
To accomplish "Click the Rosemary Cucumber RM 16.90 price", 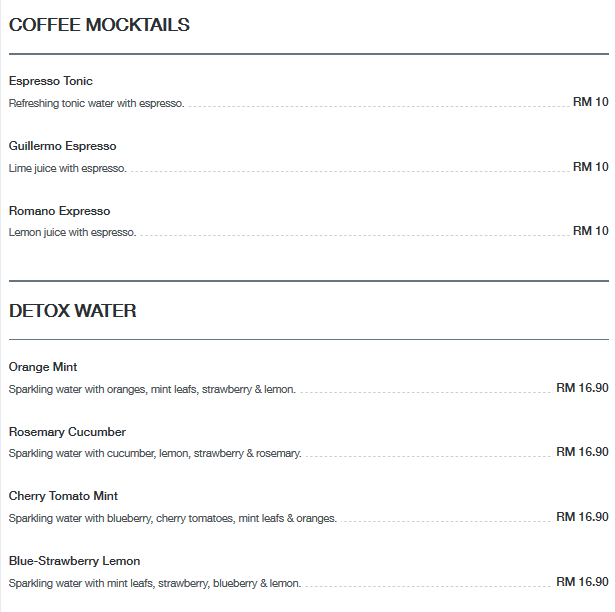I will pyautogui.click(x=582, y=452).
